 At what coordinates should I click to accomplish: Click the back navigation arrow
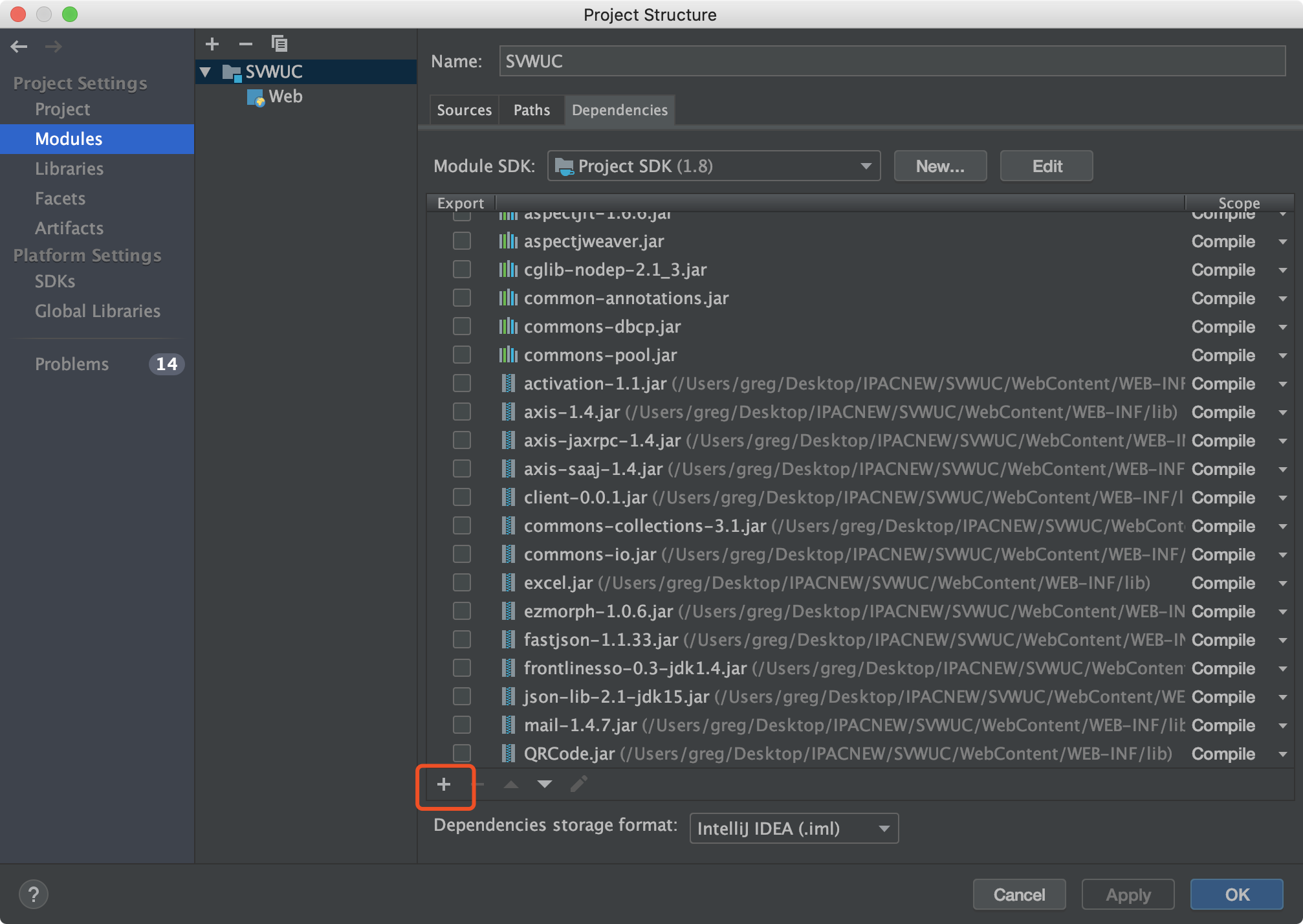coord(19,47)
